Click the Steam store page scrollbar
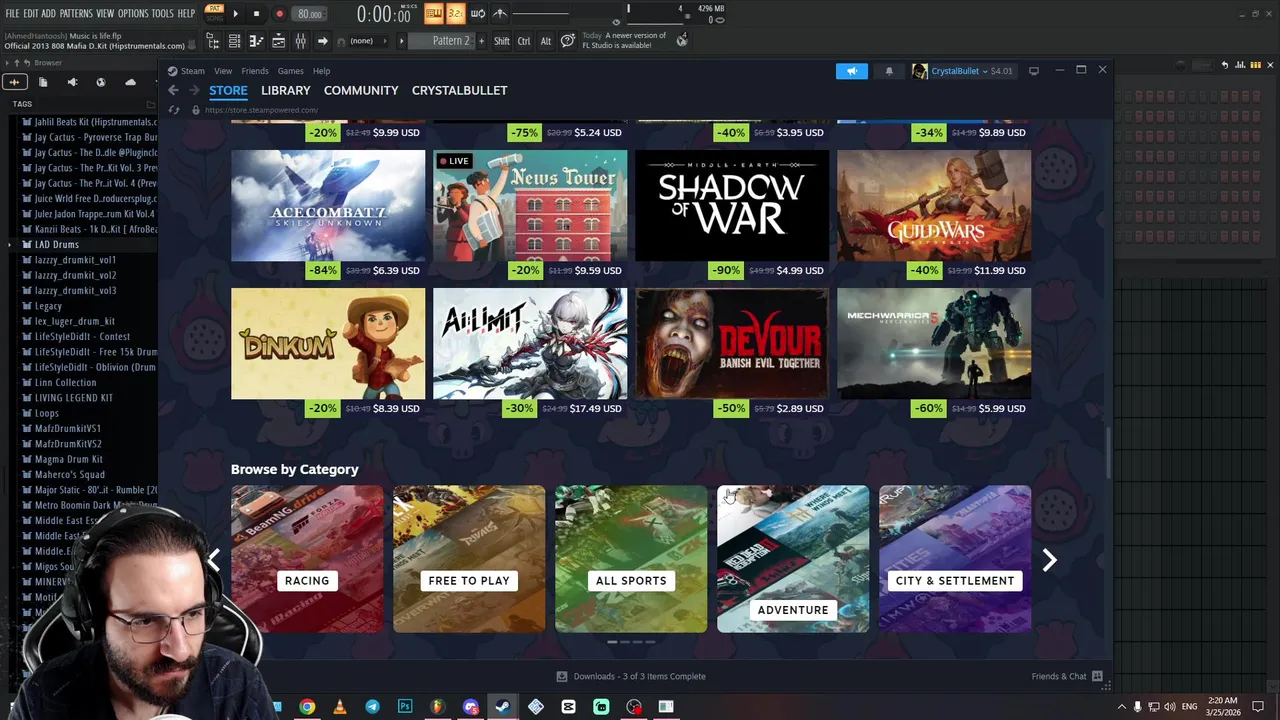The width and height of the screenshot is (1280, 720). pyautogui.click(x=1107, y=453)
